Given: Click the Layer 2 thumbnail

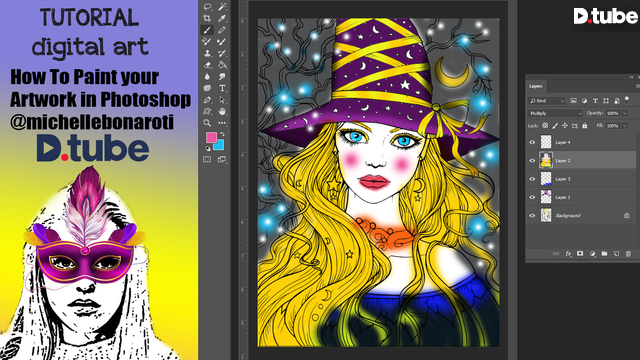Looking at the screenshot, I should [x=546, y=160].
